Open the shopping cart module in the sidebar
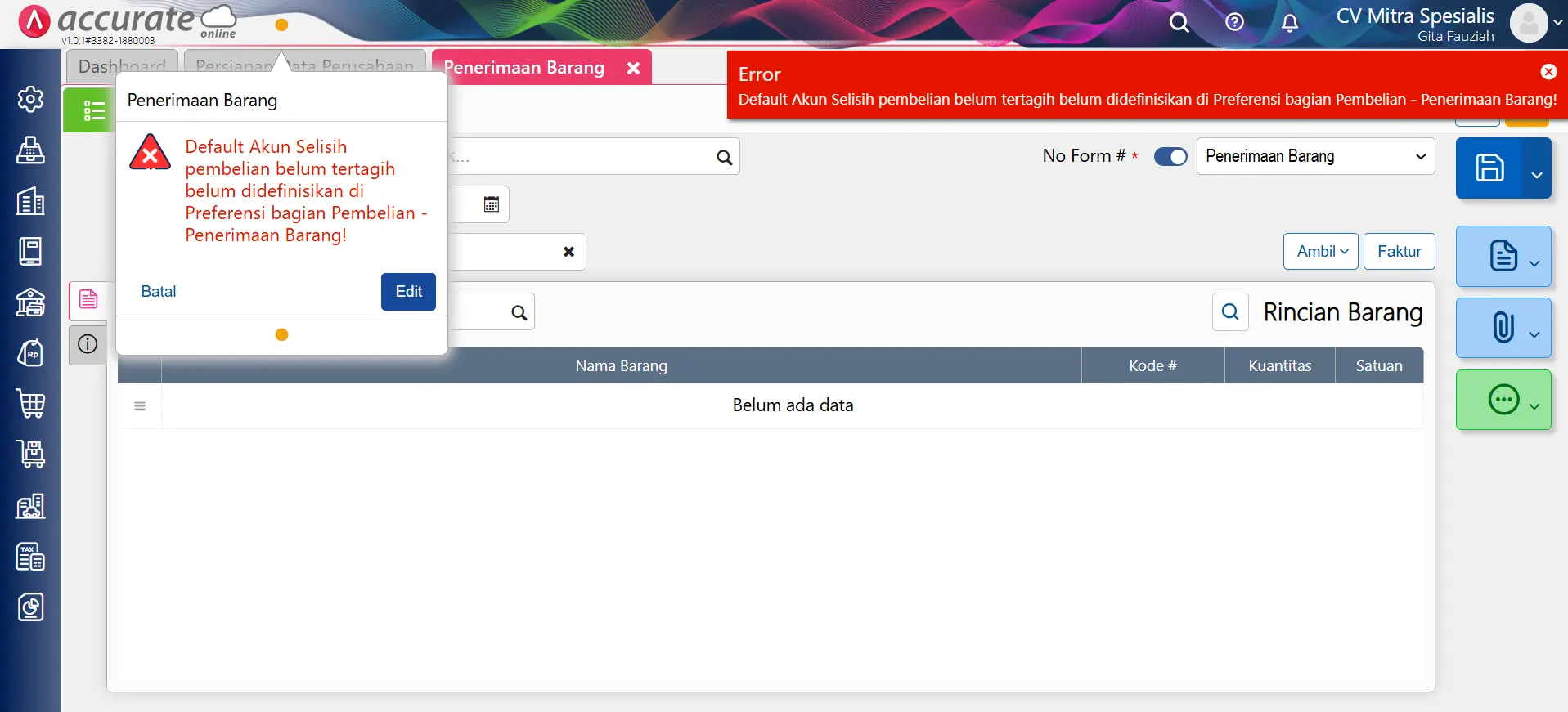Screen dimensions: 1568x712 click(x=30, y=404)
